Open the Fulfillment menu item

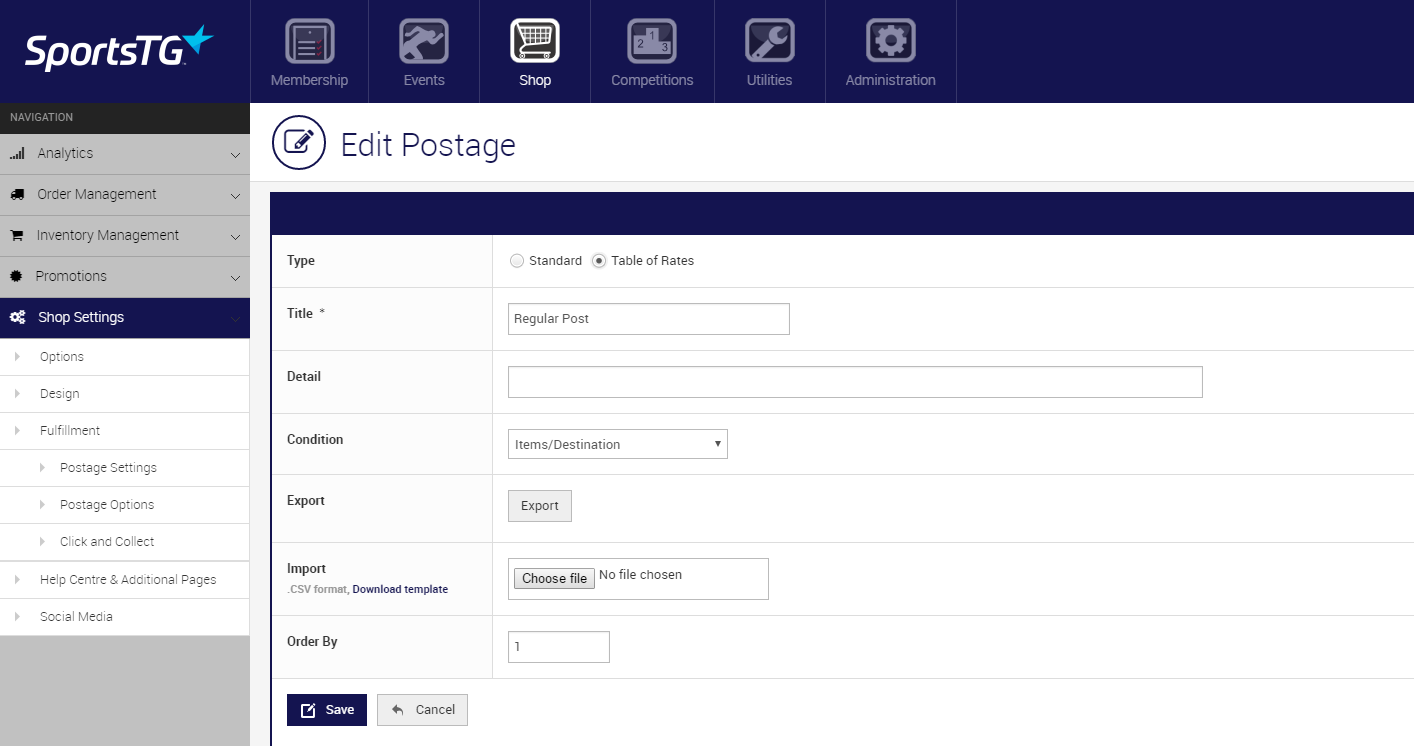click(x=70, y=431)
